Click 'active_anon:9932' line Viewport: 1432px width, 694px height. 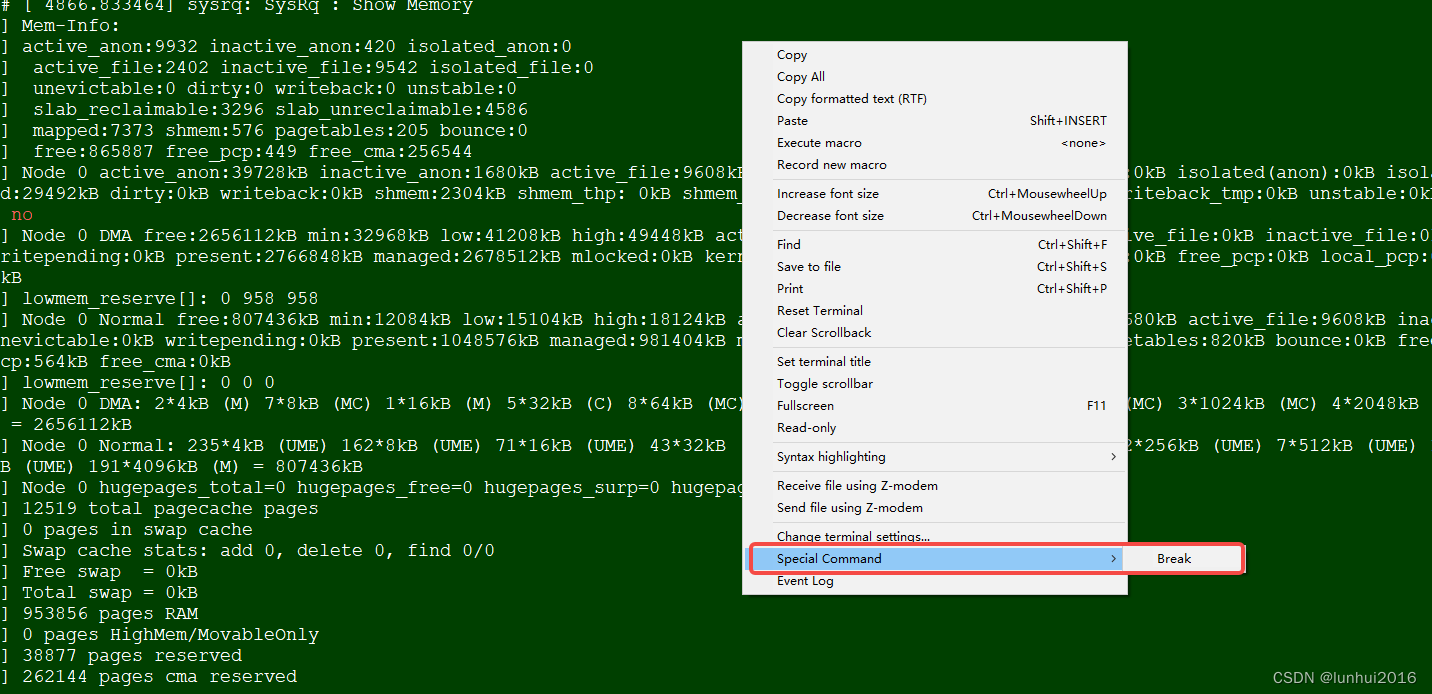[297, 47]
